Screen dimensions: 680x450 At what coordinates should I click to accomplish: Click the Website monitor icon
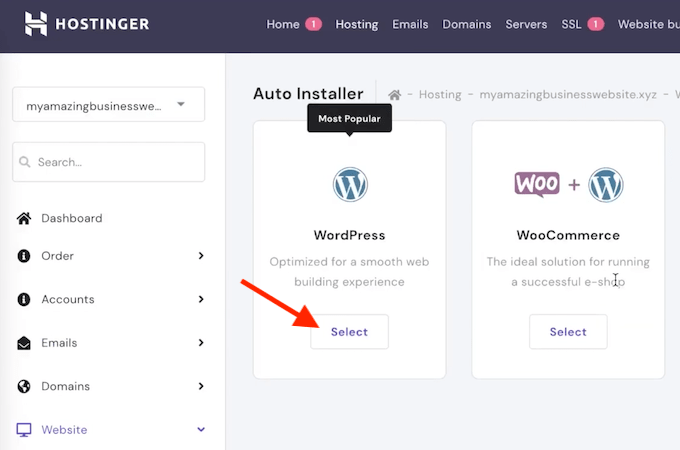pyautogui.click(x=24, y=430)
